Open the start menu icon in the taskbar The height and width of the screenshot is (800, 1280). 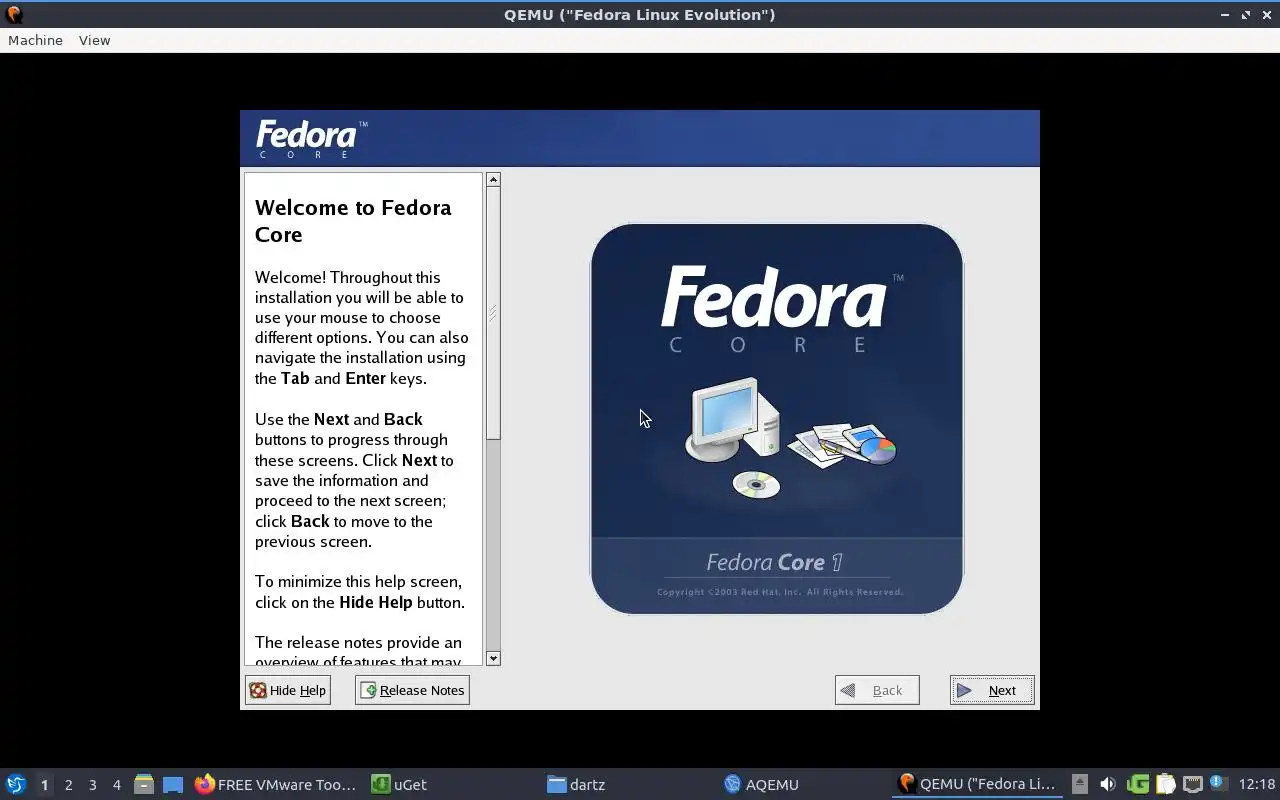[x=15, y=784]
